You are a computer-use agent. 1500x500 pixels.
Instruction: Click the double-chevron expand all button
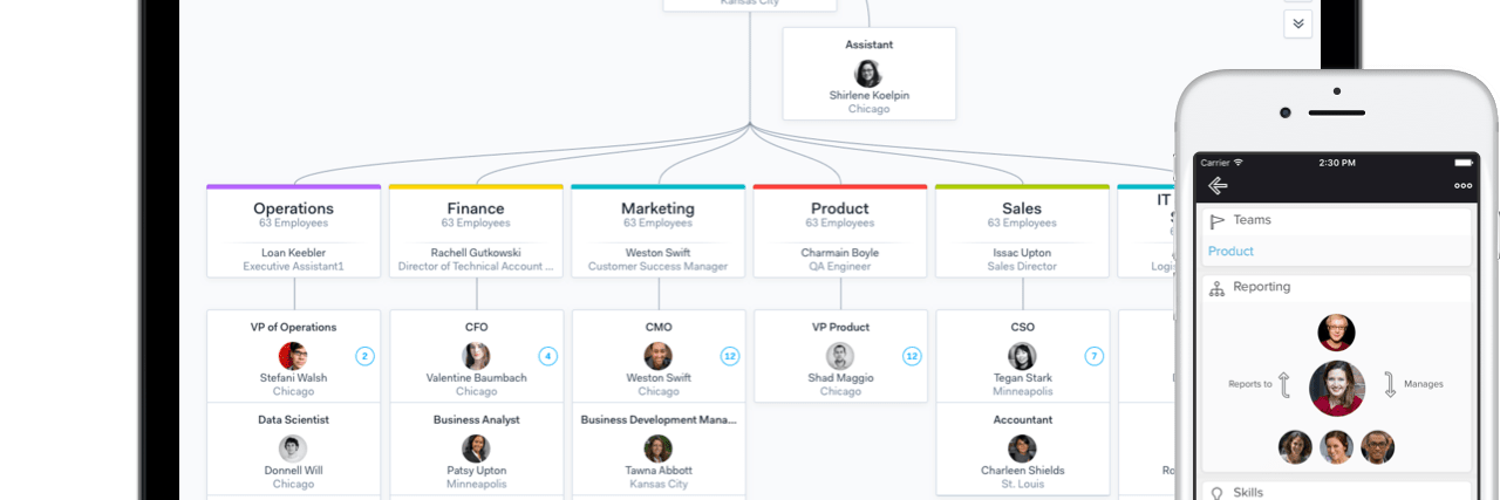point(1297,24)
